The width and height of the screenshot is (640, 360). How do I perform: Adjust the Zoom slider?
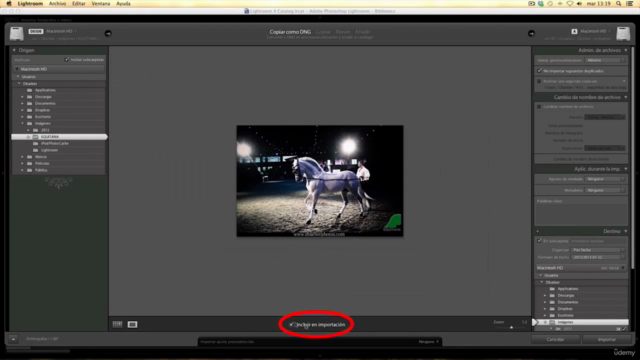(511, 327)
